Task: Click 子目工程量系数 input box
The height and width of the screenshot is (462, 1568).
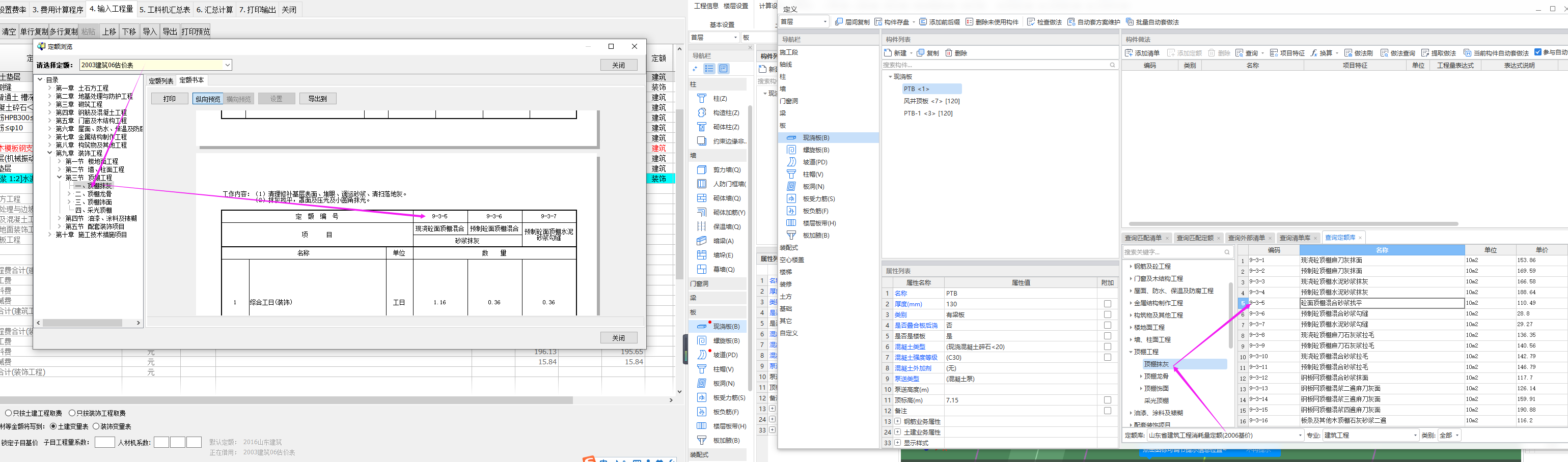Action: (105, 442)
